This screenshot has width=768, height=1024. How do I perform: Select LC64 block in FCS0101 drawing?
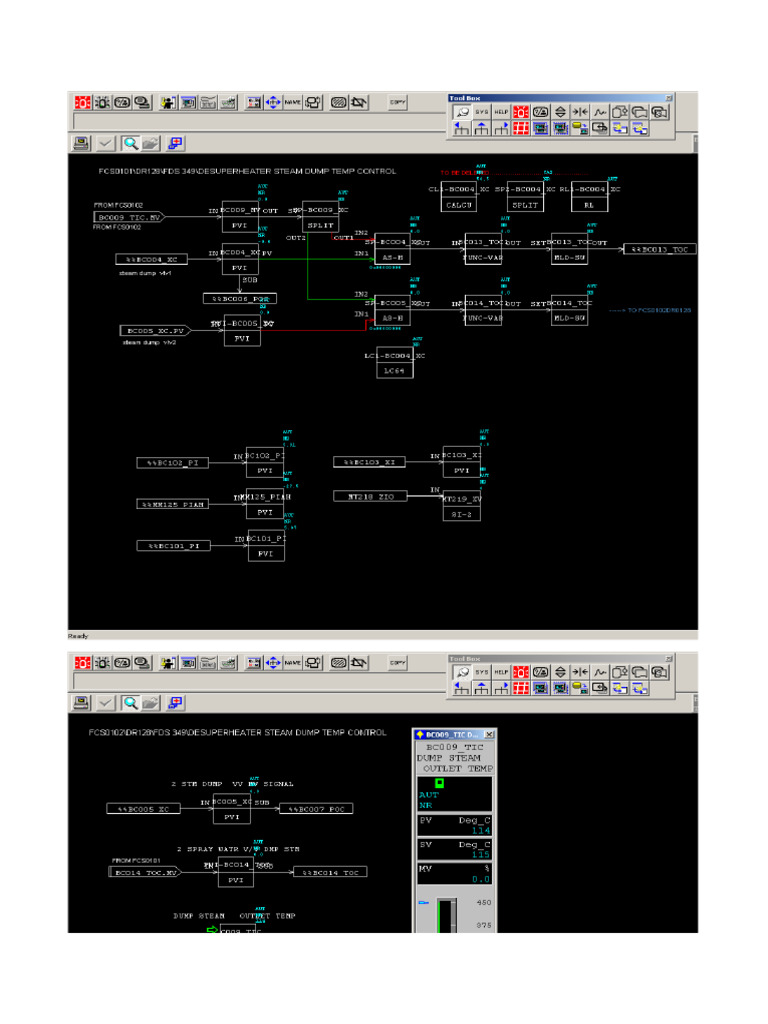click(x=394, y=363)
